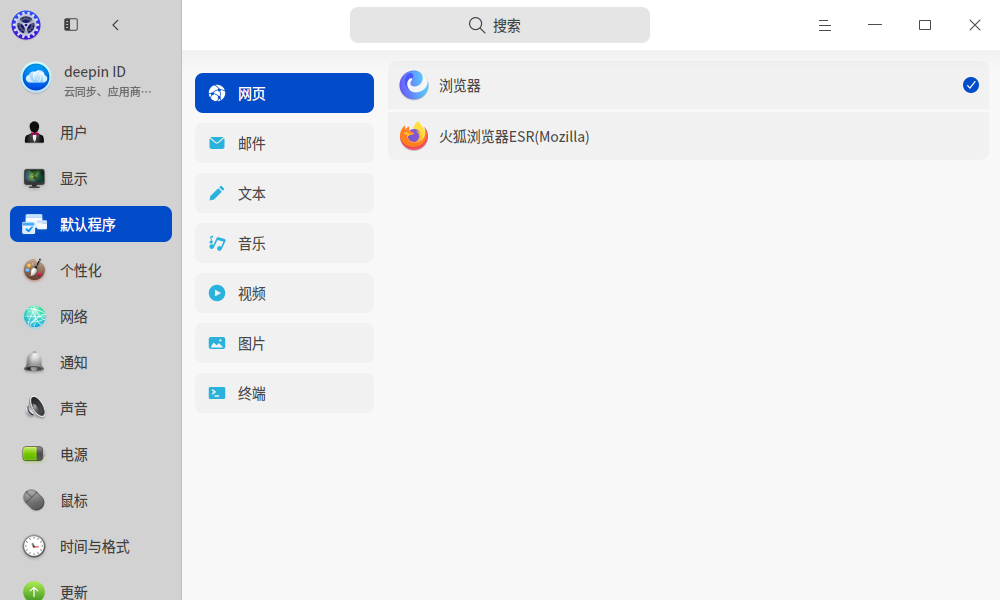Image resolution: width=1000 pixels, height=600 pixels.
Task: Toggle the sidebar panel icon
Action: coord(71,25)
